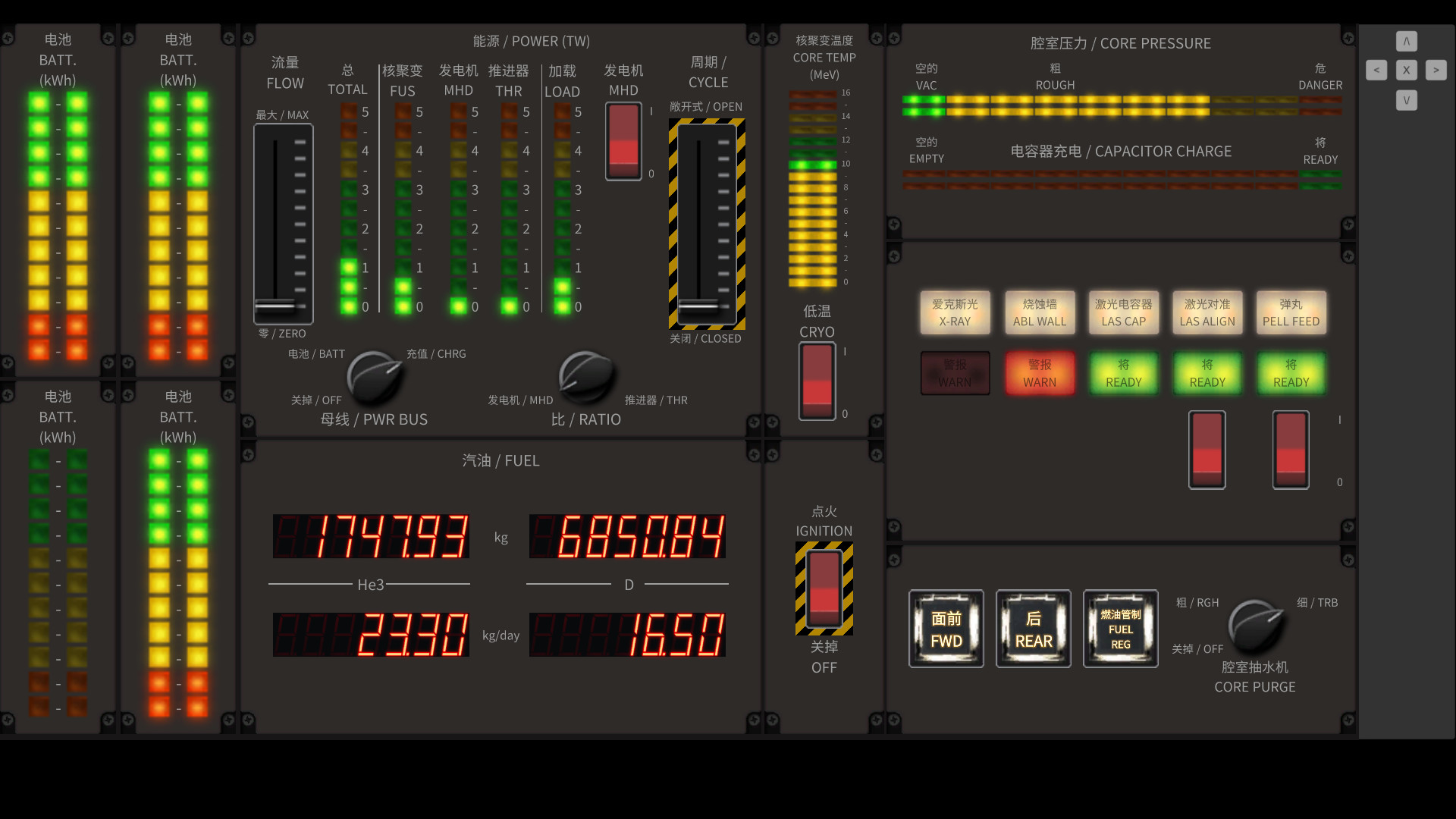Click the X-RAY indicator button
This screenshot has height=819, width=1456.
coord(955,312)
